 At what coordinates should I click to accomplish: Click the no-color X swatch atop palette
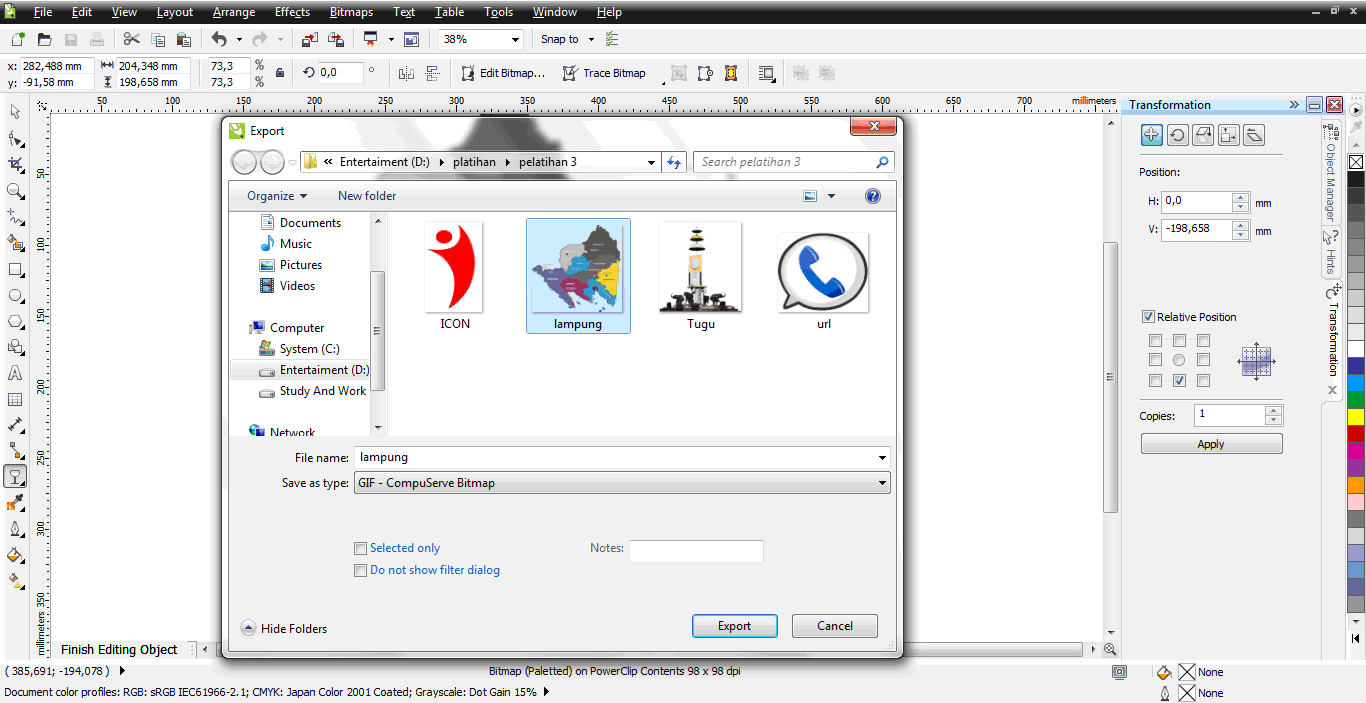1356,161
